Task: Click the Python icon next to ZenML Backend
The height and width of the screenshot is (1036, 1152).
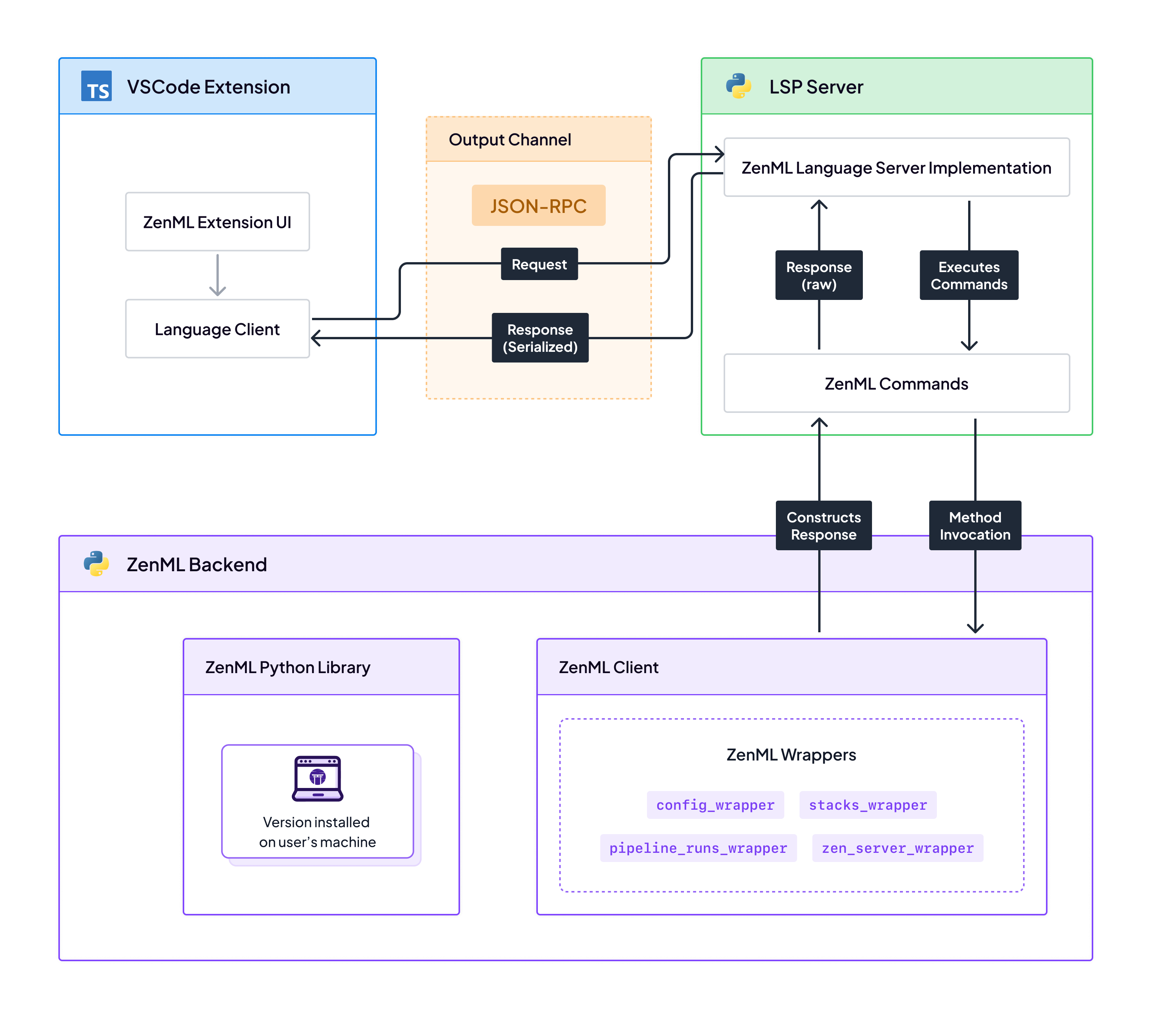Action: coord(96,564)
